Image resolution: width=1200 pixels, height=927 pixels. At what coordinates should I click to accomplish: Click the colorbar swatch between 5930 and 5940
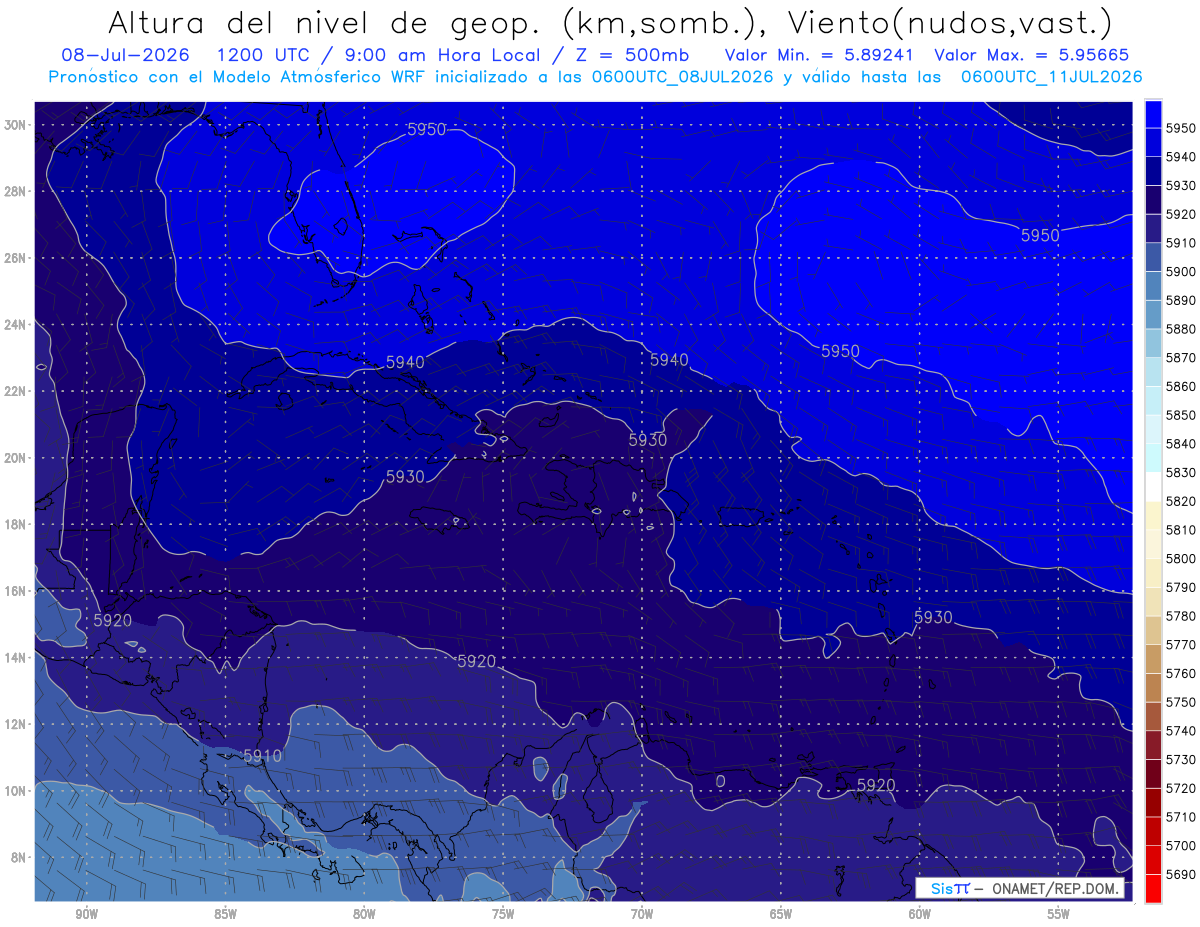point(1153,171)
